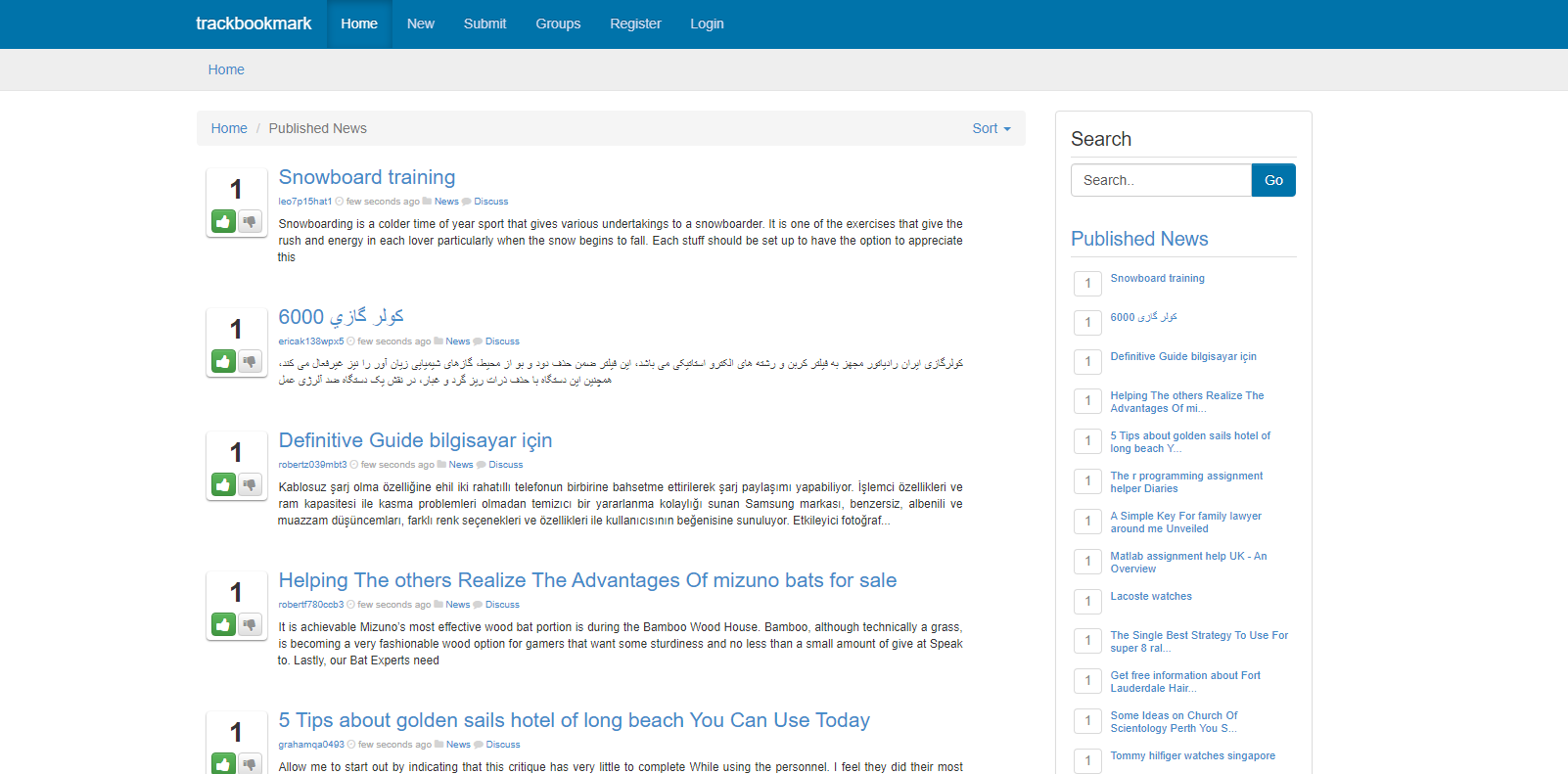Click Discuss under "5 Tips" post
Screen dimensions: 1568x774
pyautogui.click(x=503, y=745)
